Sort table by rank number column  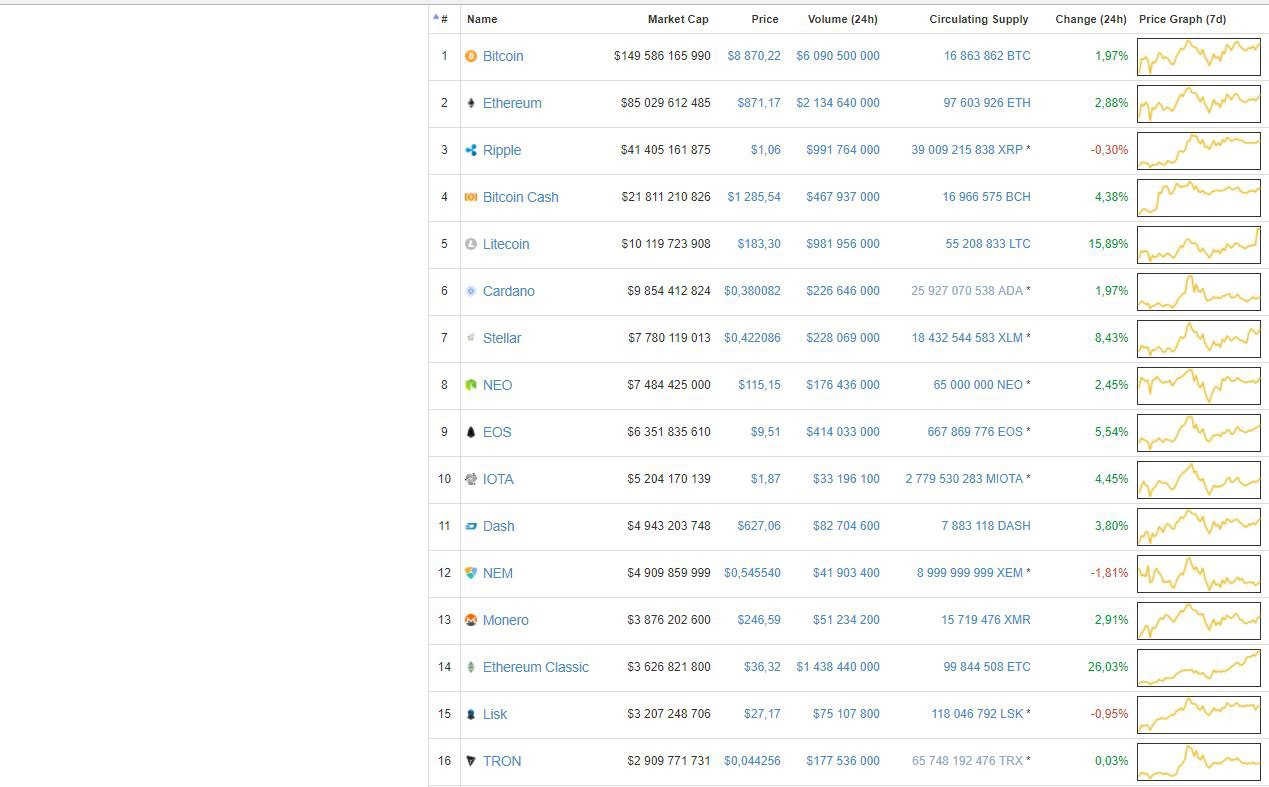(441, 19)
